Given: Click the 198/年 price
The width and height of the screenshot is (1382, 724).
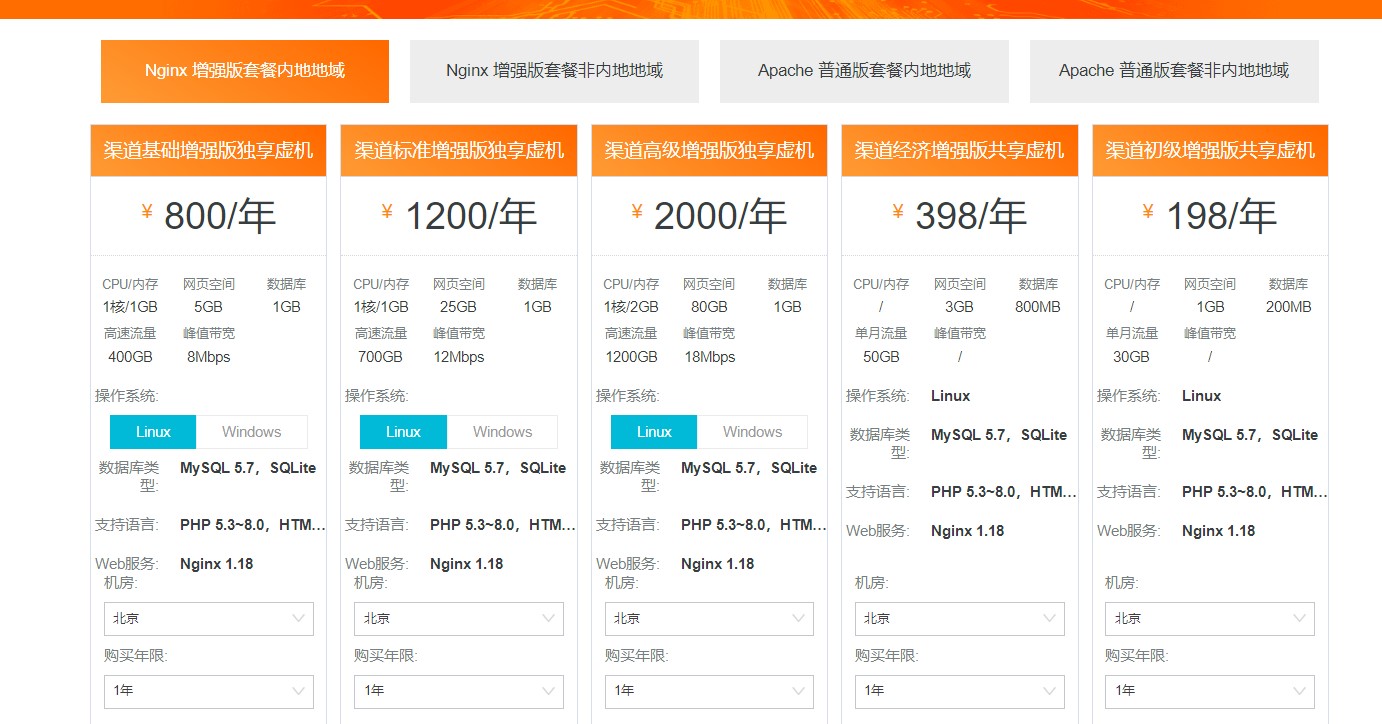Looking at the screenshot, I should pos(1221,216).
